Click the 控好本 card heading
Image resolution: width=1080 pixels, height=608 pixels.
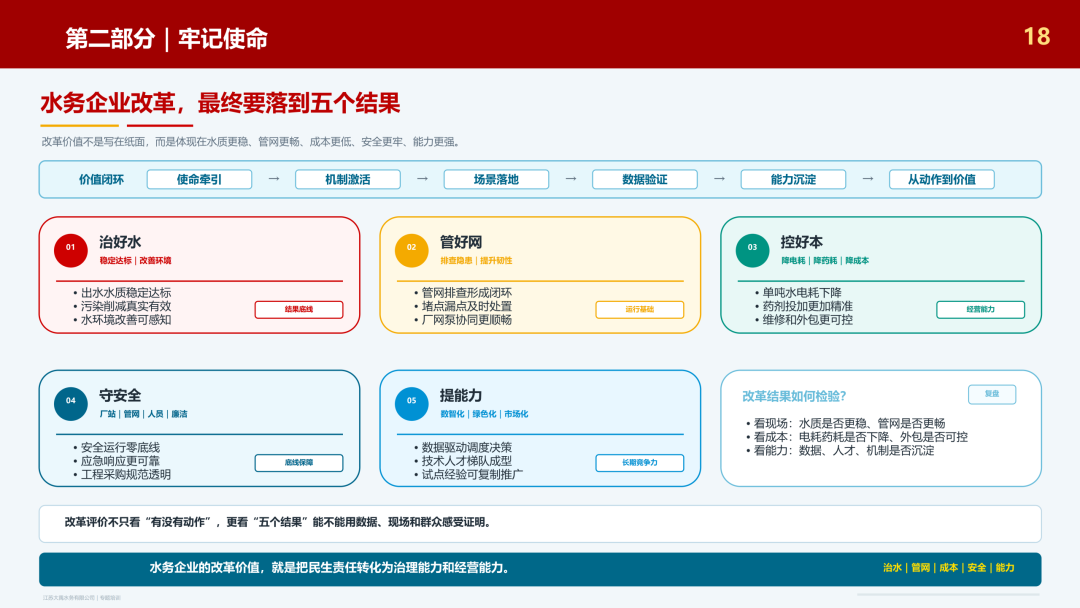[x=802, y=242]
